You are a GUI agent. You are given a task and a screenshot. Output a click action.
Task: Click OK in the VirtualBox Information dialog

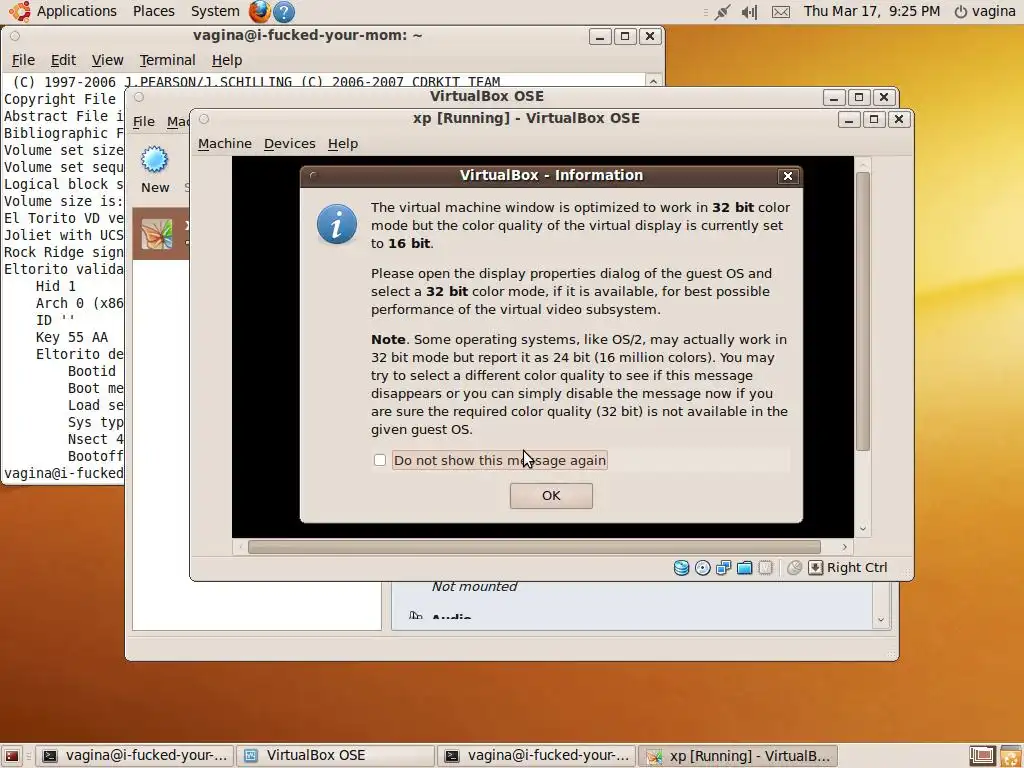[551, 495]
